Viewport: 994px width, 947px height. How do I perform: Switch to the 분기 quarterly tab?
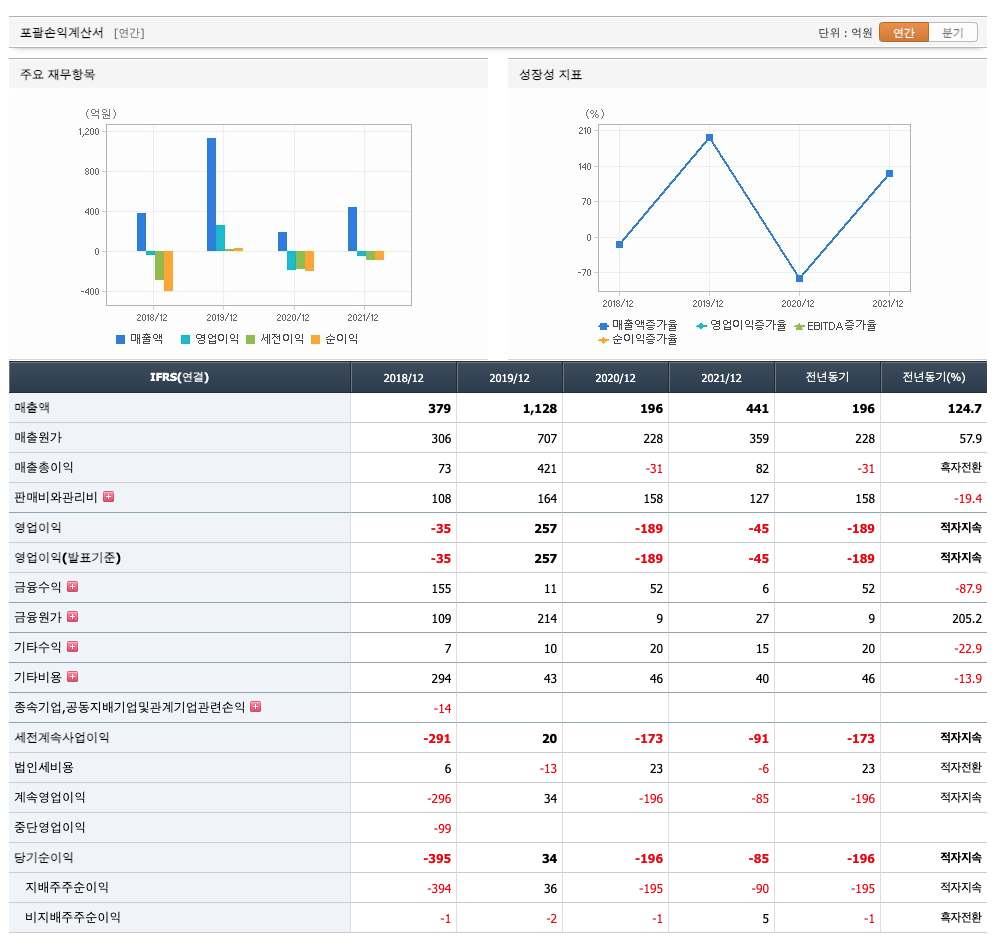pos(952,32)
